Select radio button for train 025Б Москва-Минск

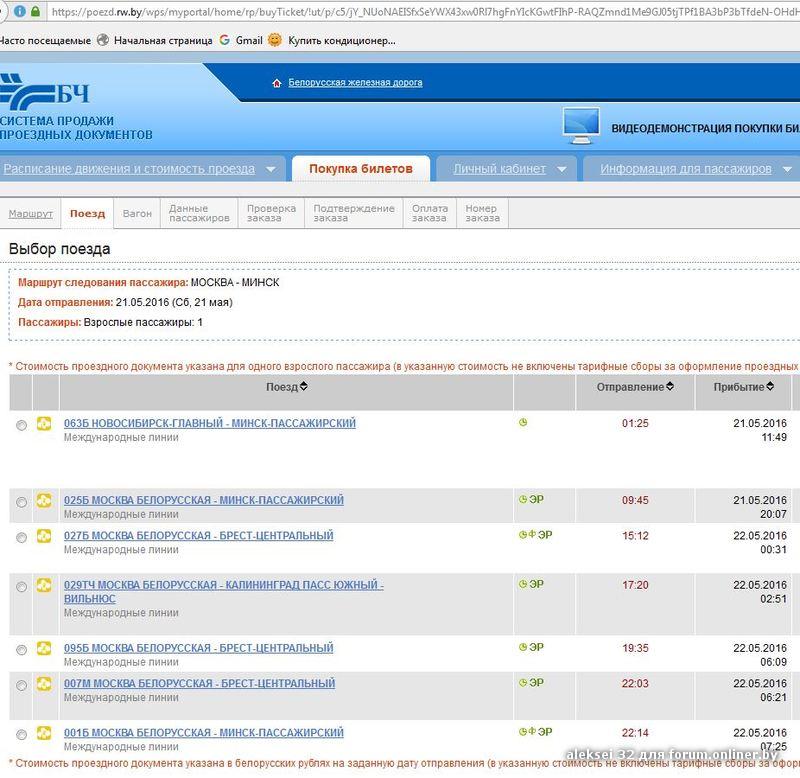point(22,502)
